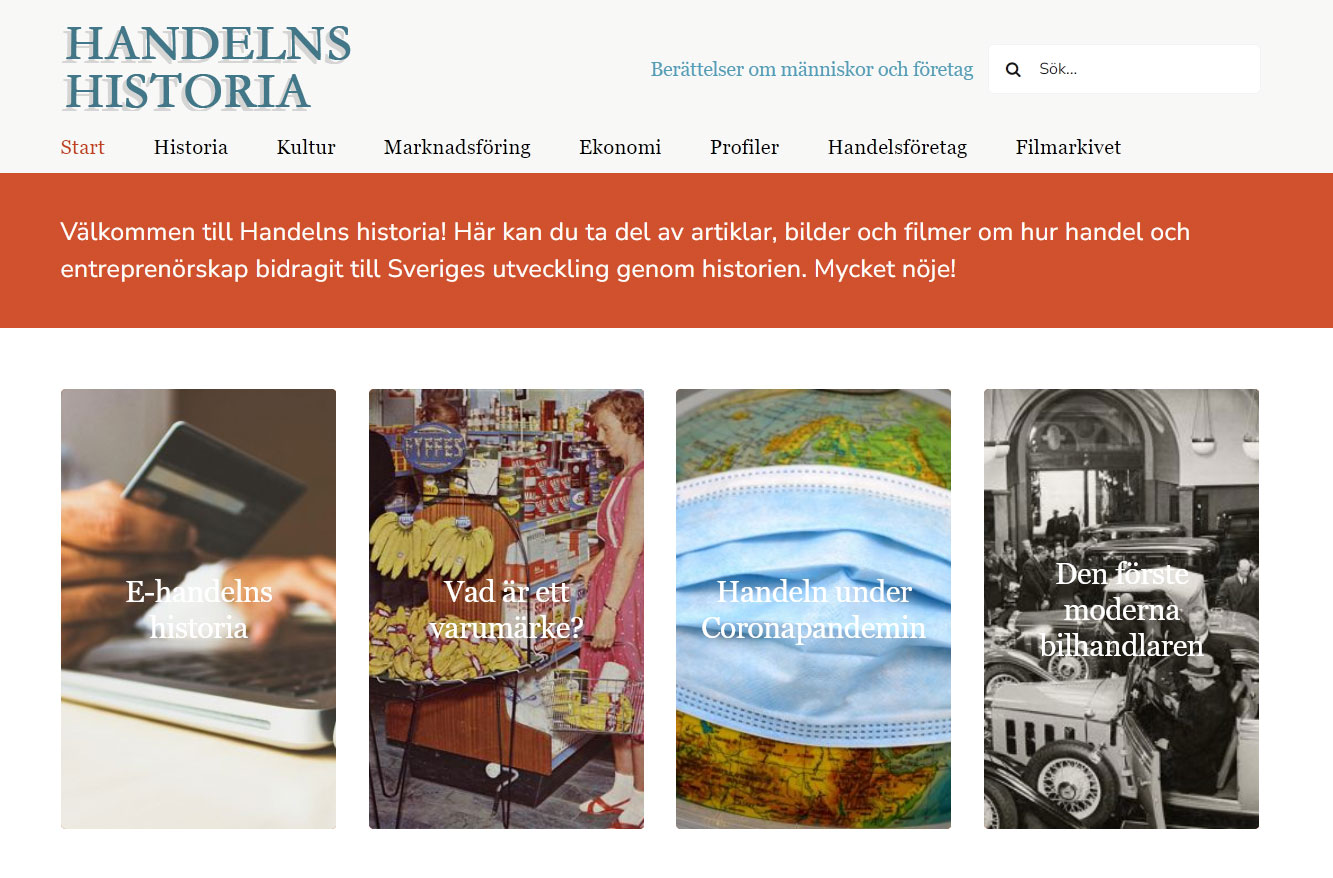Open the E-handelns historia article card
The height and width of the screenshot is (878, 1333).
click(198, 609)
